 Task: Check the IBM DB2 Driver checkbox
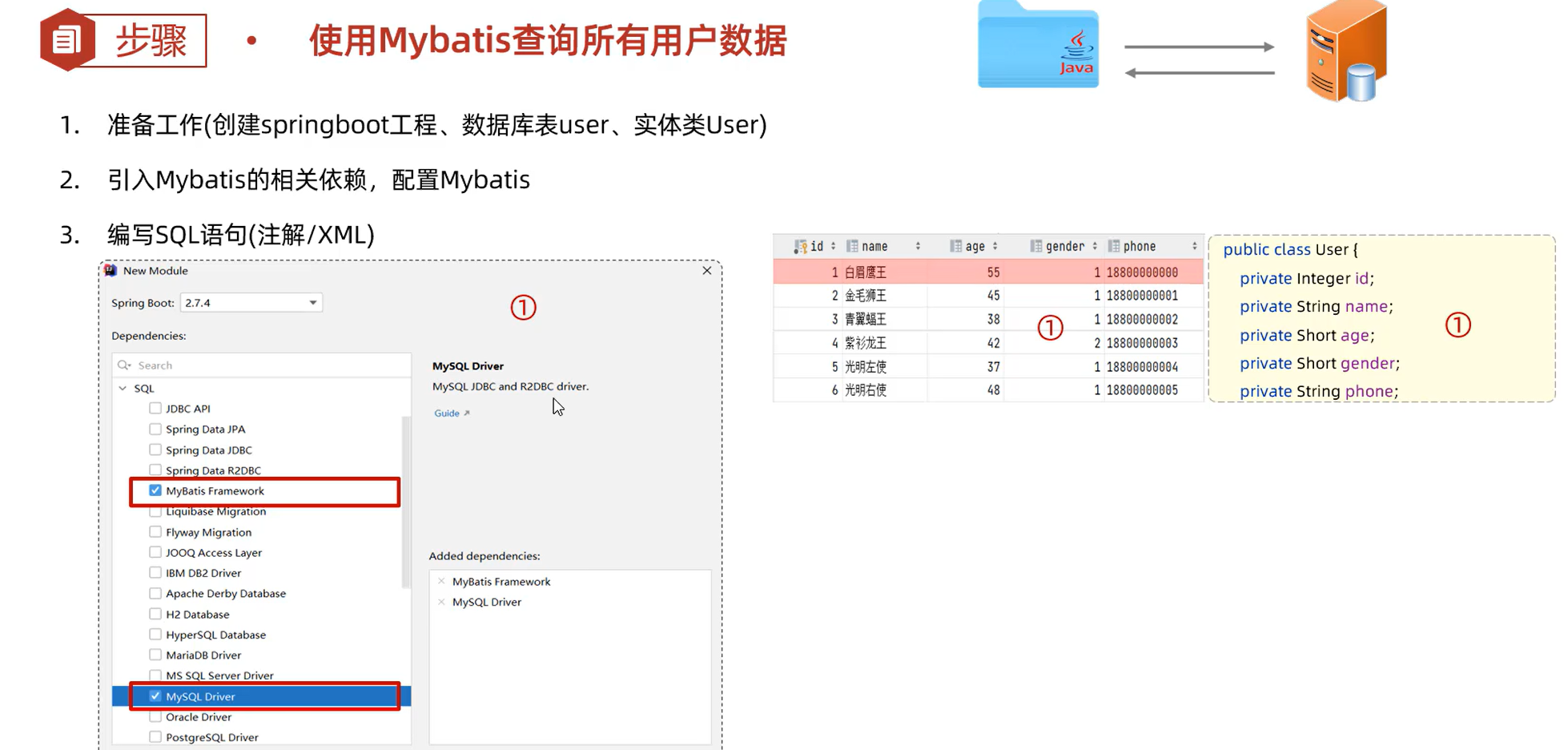pos(155,573)
